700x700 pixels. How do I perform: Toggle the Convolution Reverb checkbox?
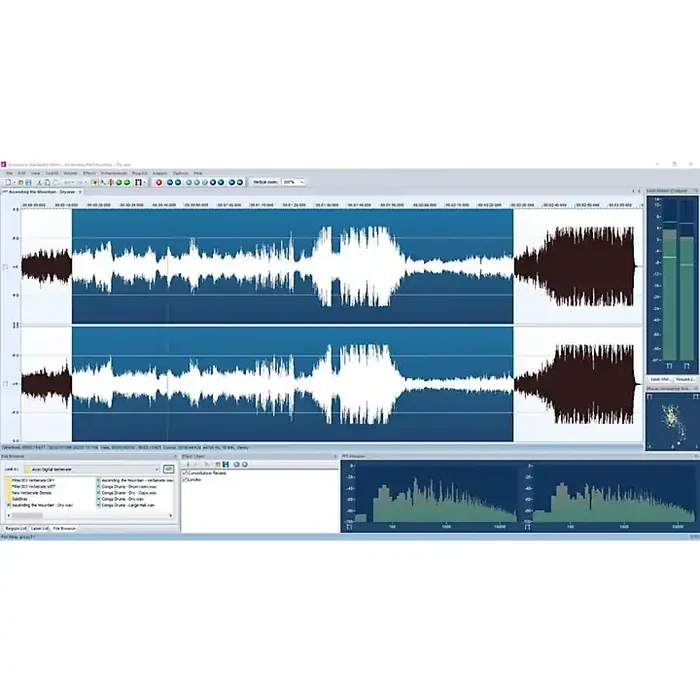[185, 473]
